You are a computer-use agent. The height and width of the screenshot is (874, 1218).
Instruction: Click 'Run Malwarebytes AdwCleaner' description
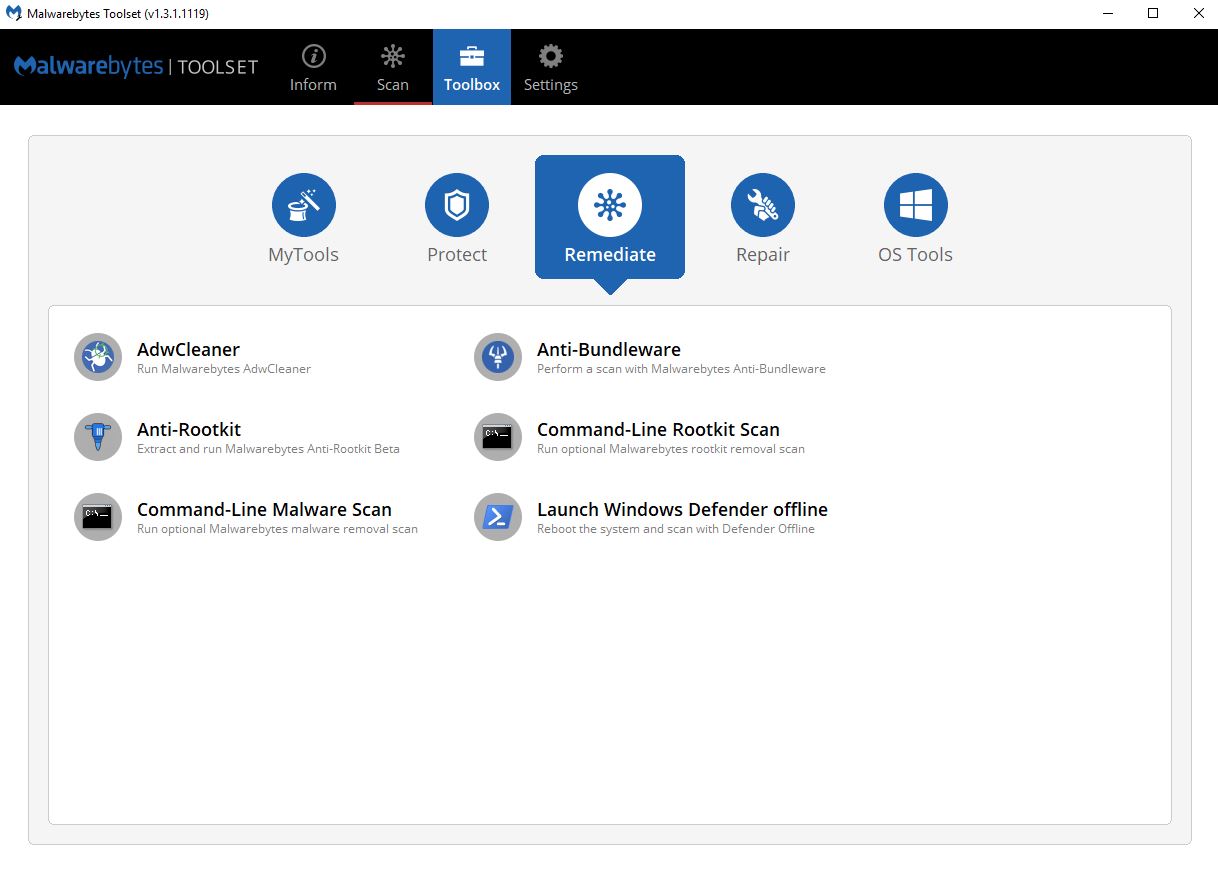224,369
